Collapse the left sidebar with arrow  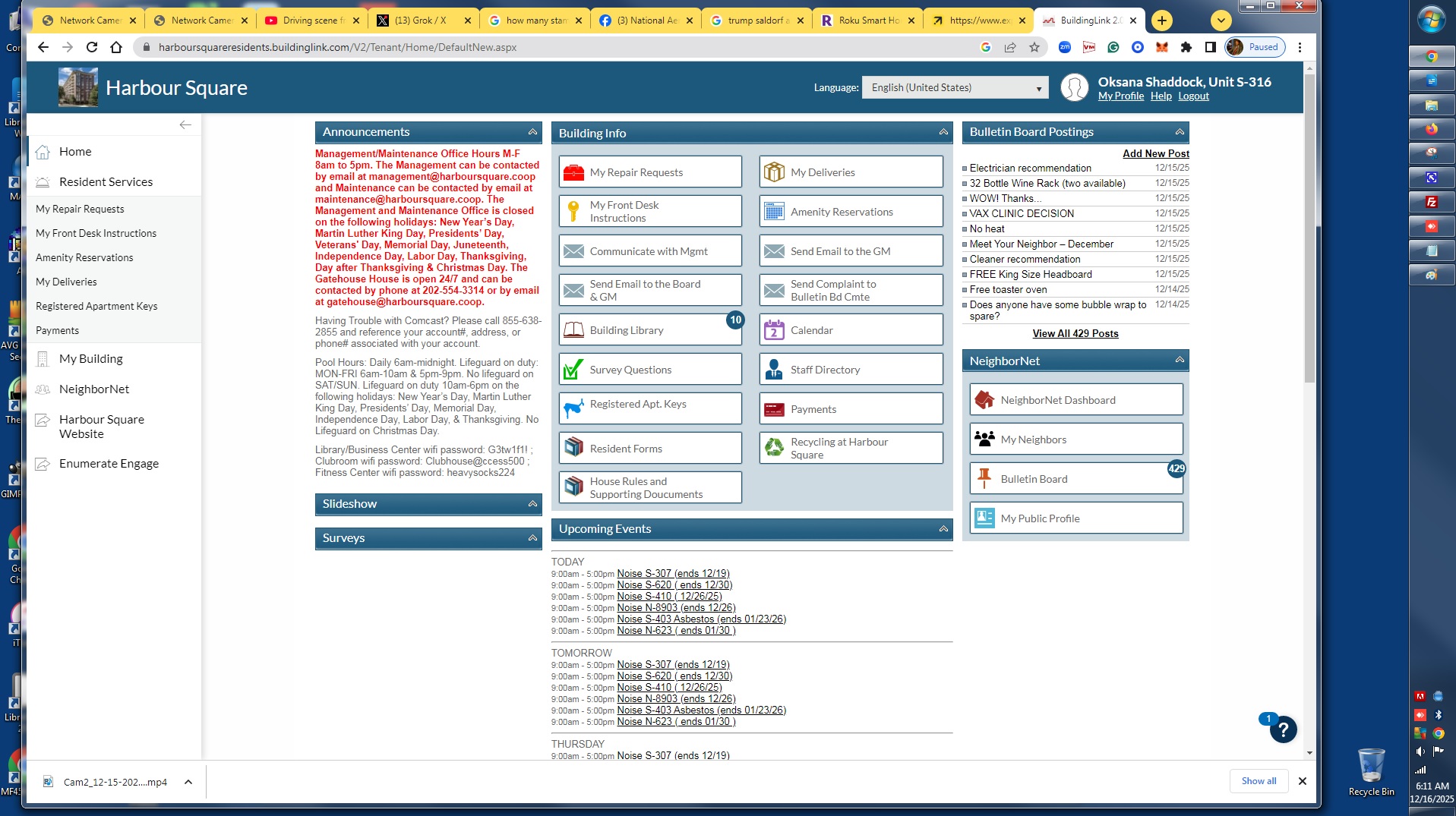click(185, 124)
